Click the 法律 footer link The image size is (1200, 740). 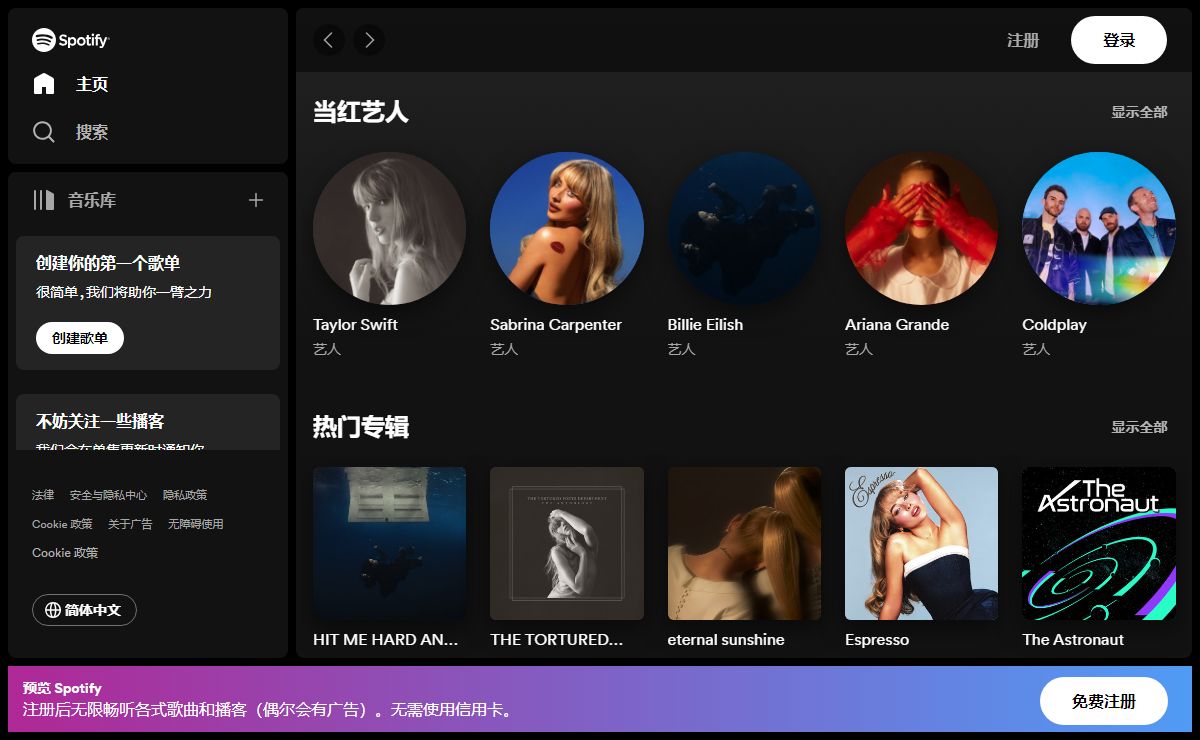pos(43,495)
